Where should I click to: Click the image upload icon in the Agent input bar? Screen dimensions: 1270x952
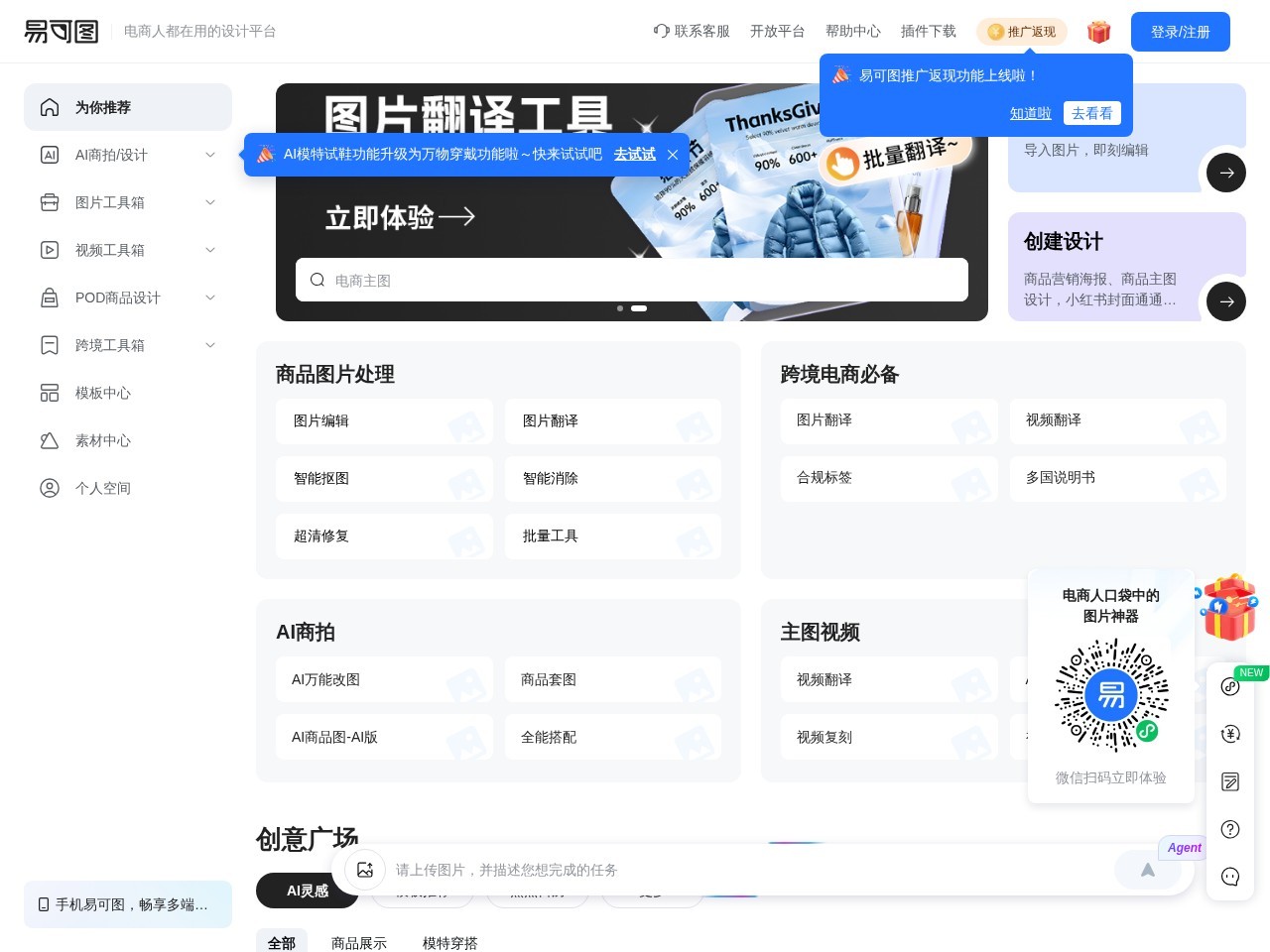[x=366, y=870]
